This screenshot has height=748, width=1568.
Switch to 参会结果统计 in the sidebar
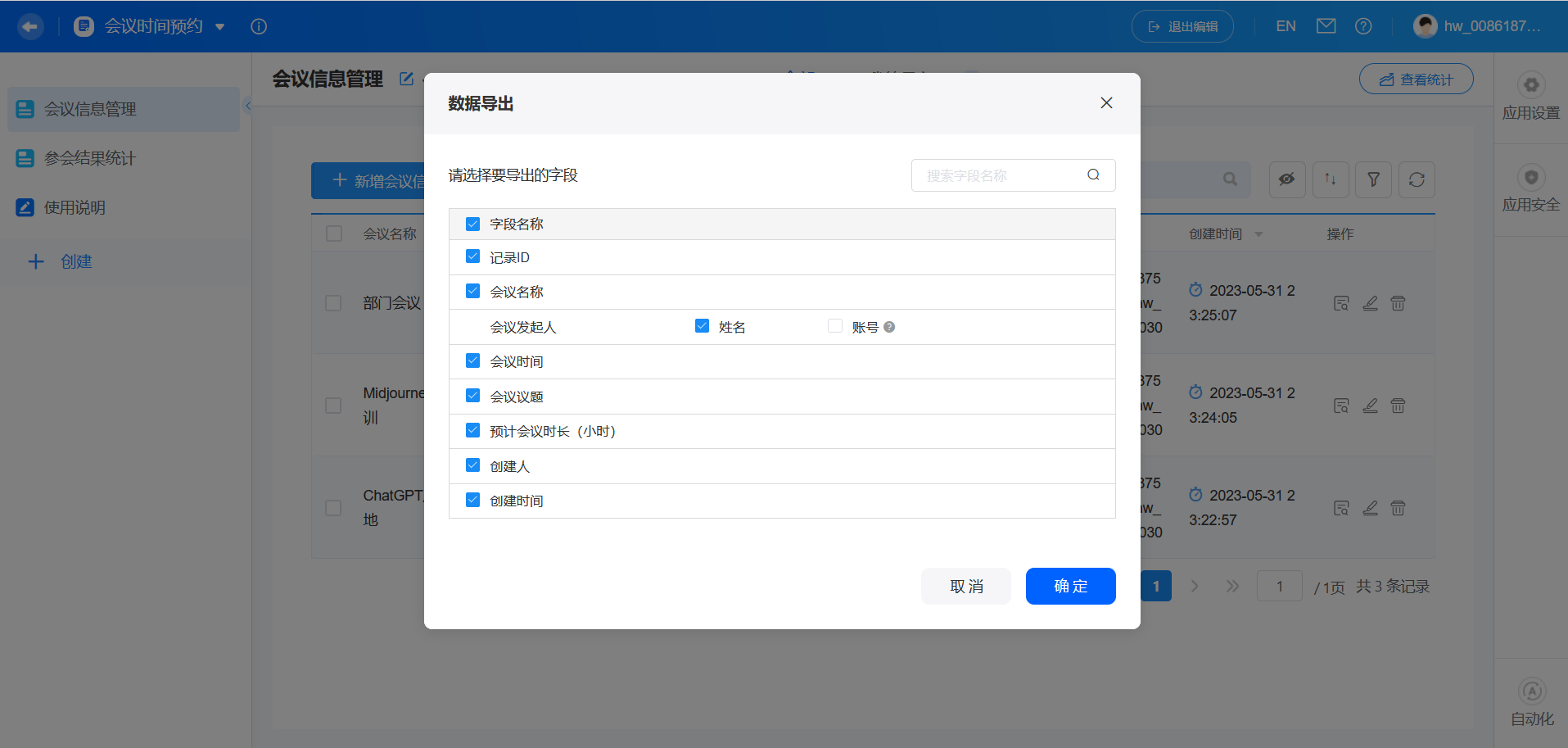[88, 158]
